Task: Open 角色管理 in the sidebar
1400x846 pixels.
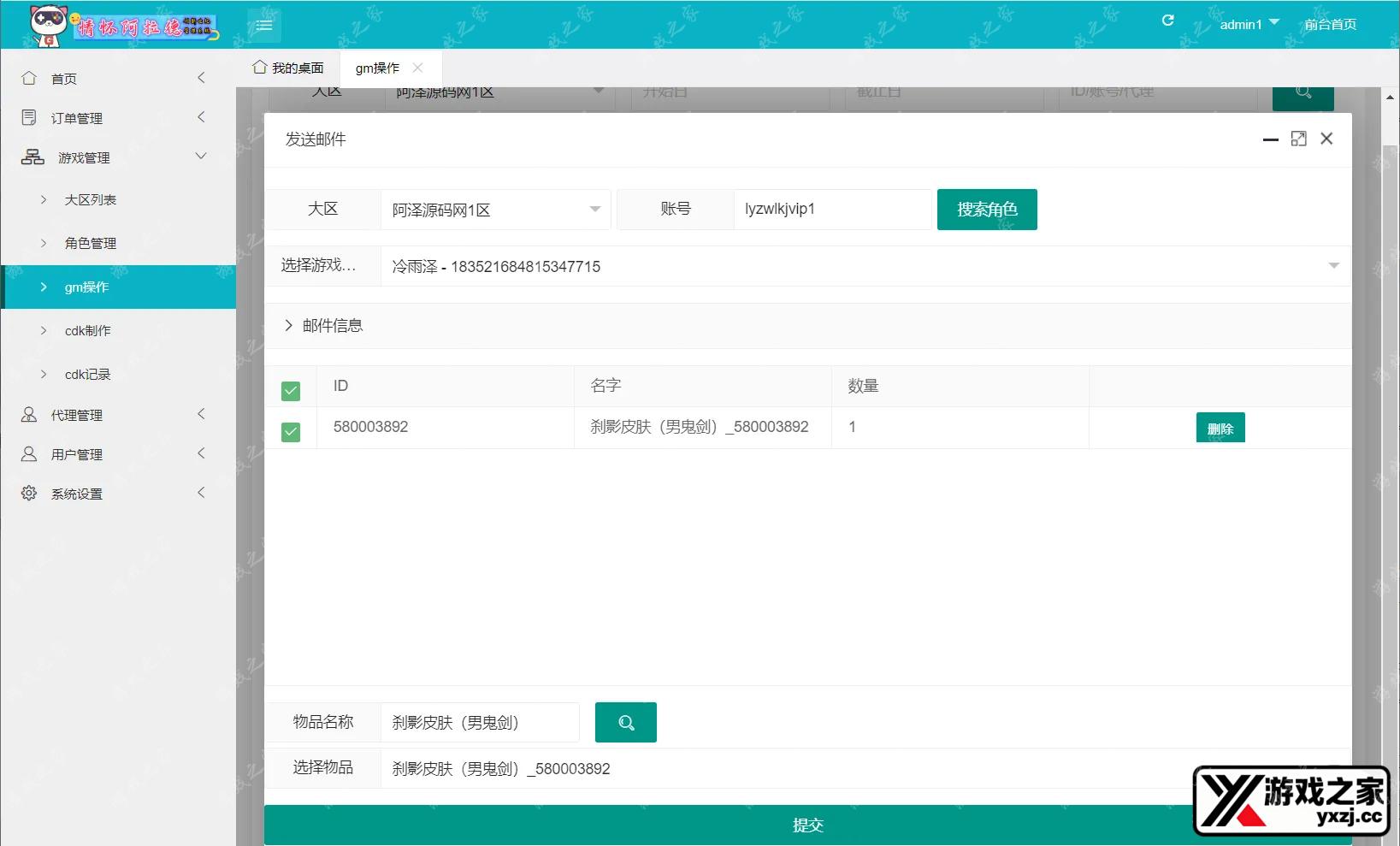Action: 118,243
